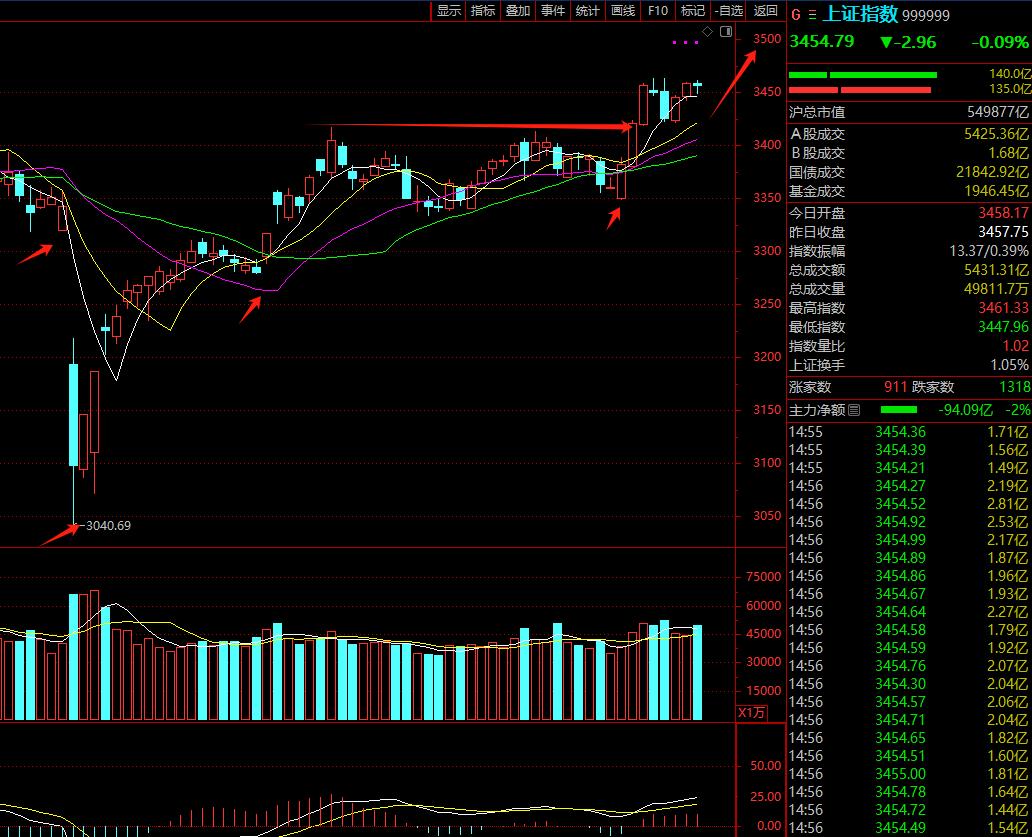The width and height of the screenshot is (1032, 837).
Task: Click the tick volume 2.81亿
Action: point(1007,504)
